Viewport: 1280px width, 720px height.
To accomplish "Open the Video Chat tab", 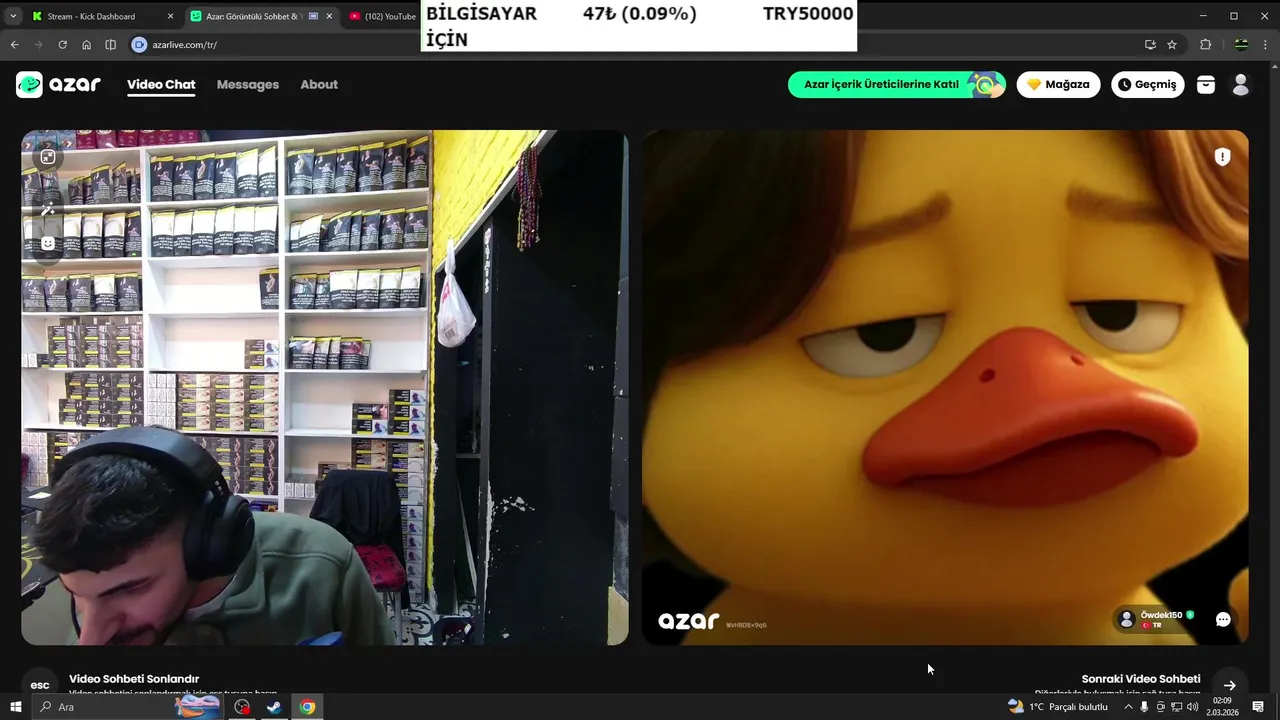I will tap(161, 85).
